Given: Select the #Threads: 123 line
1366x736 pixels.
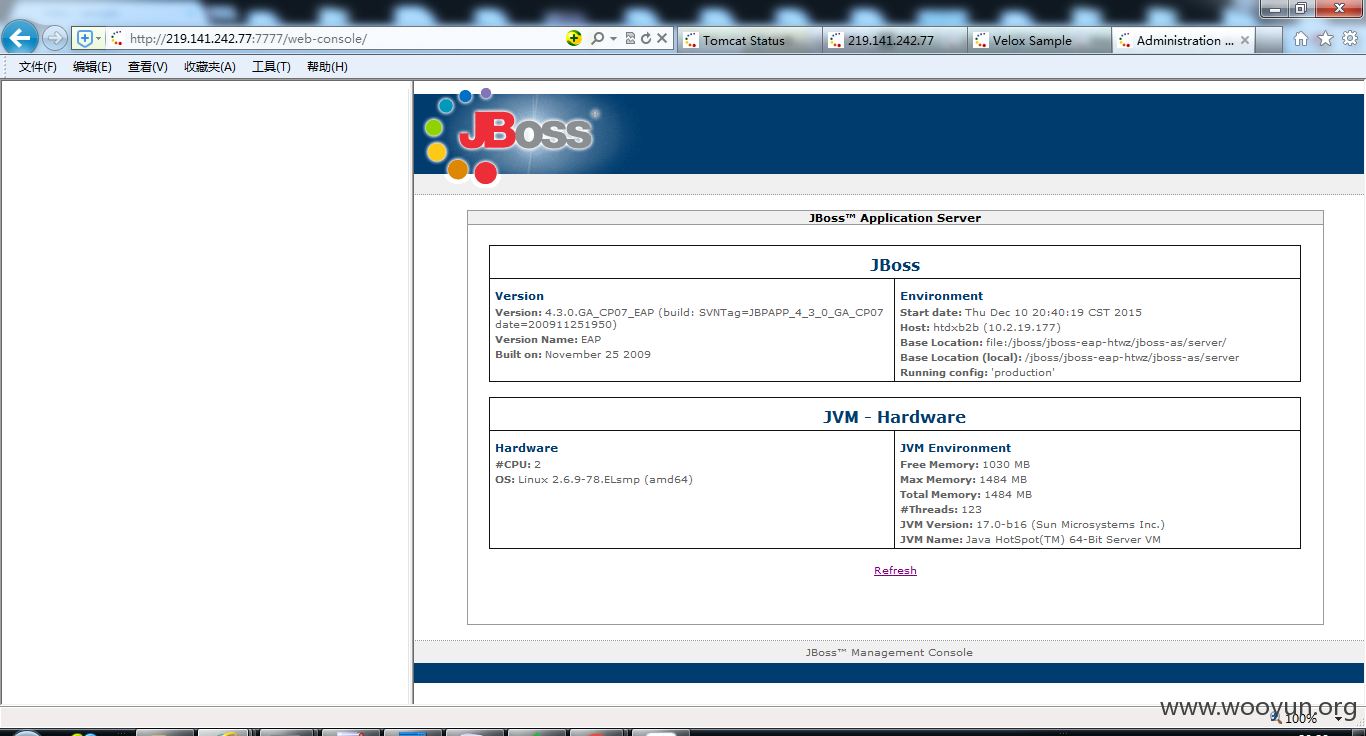Looking at the screenshot, I should (941, 509).
